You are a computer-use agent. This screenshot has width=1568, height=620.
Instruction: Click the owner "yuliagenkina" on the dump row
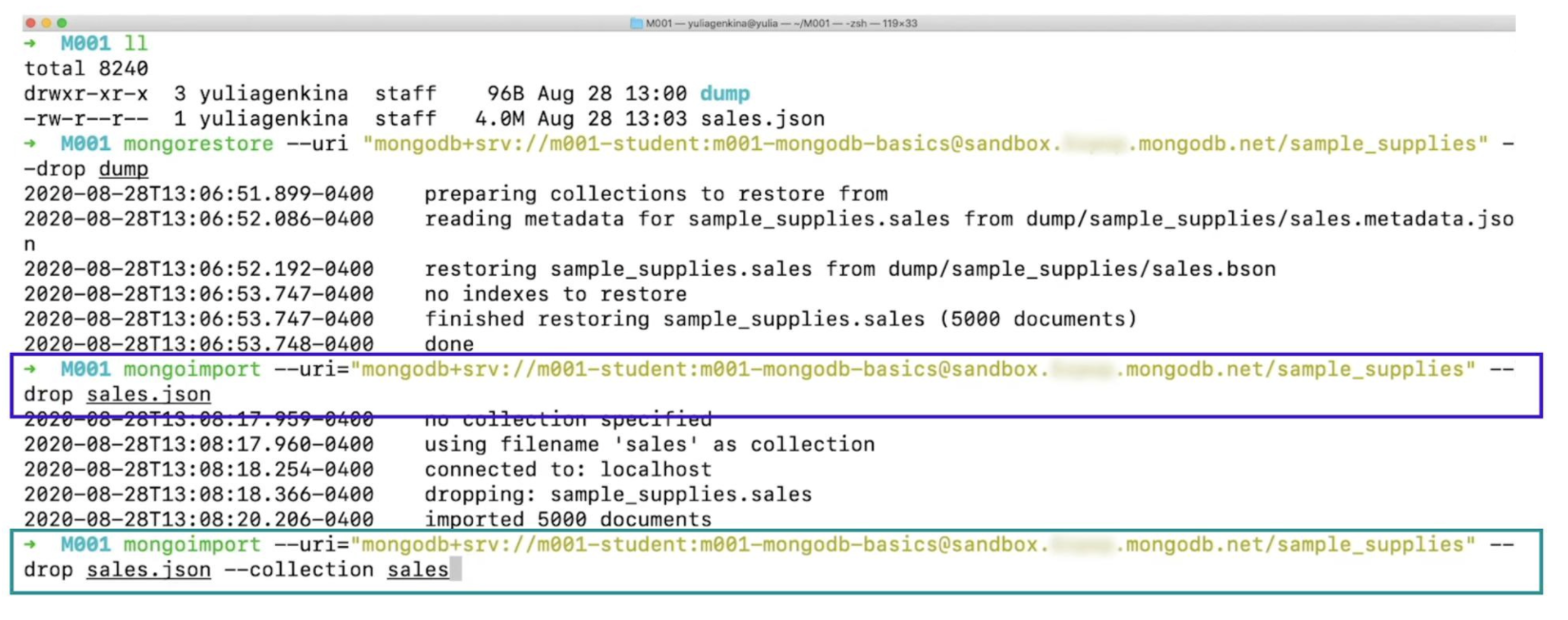273,93
